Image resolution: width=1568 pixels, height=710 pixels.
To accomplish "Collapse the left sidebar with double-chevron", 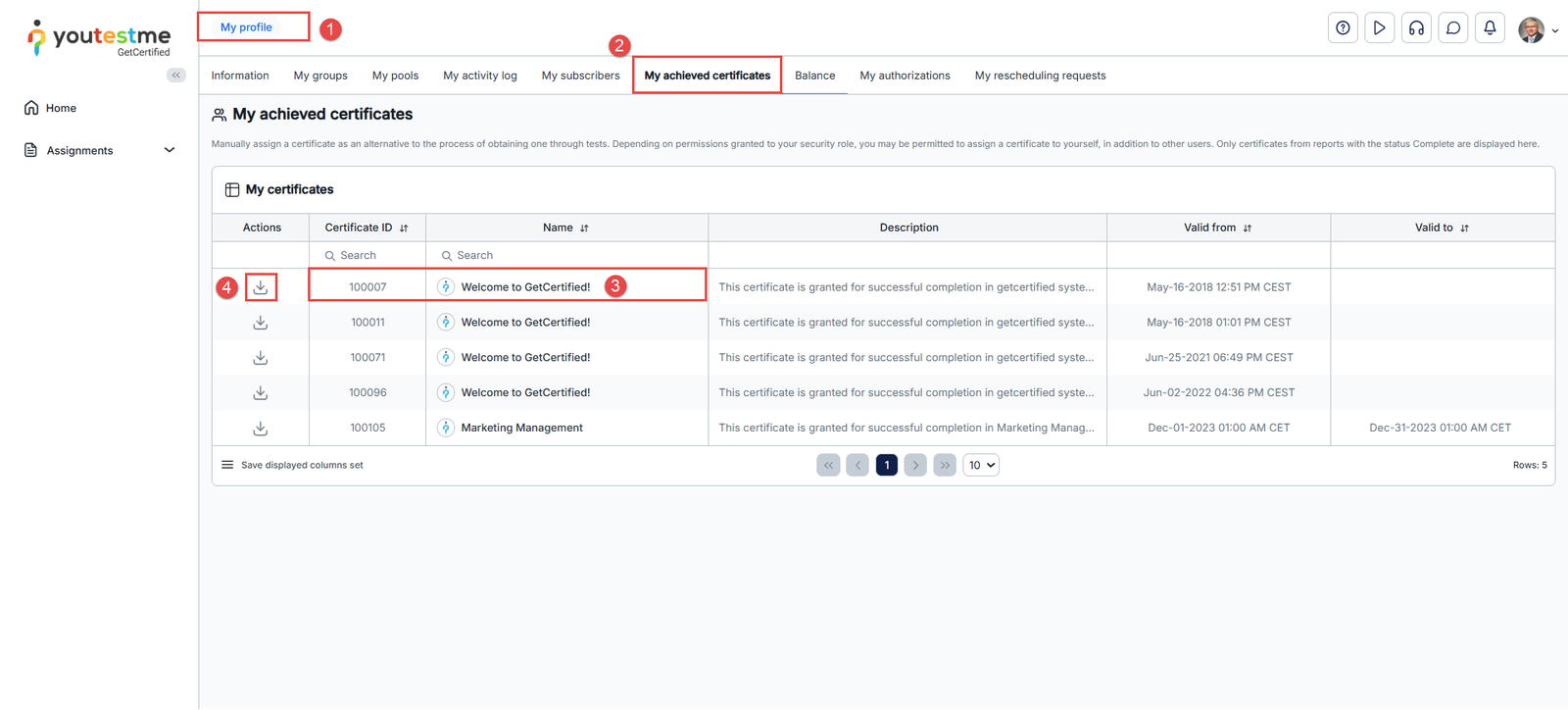I will (176, 76).
